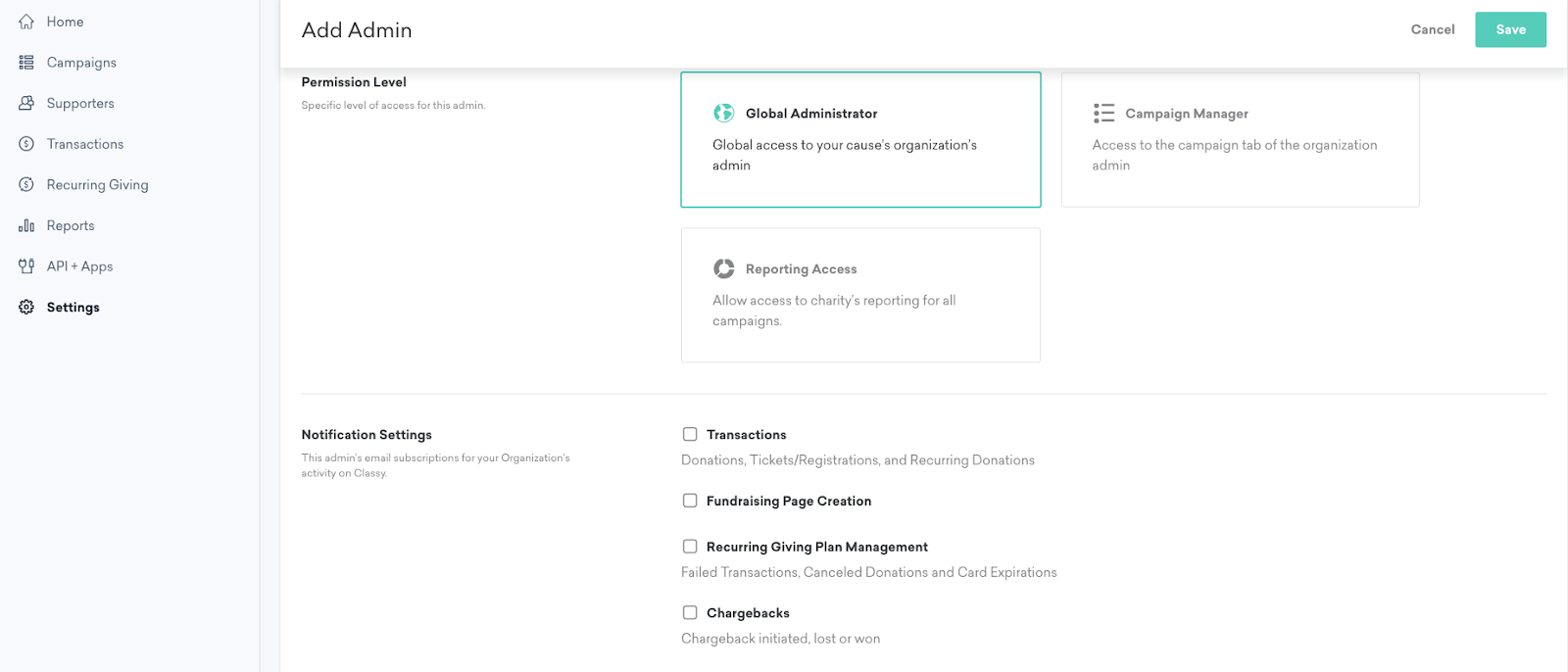
Task: Click the Campaign Manager list icon
Action: pos(1104,114)
